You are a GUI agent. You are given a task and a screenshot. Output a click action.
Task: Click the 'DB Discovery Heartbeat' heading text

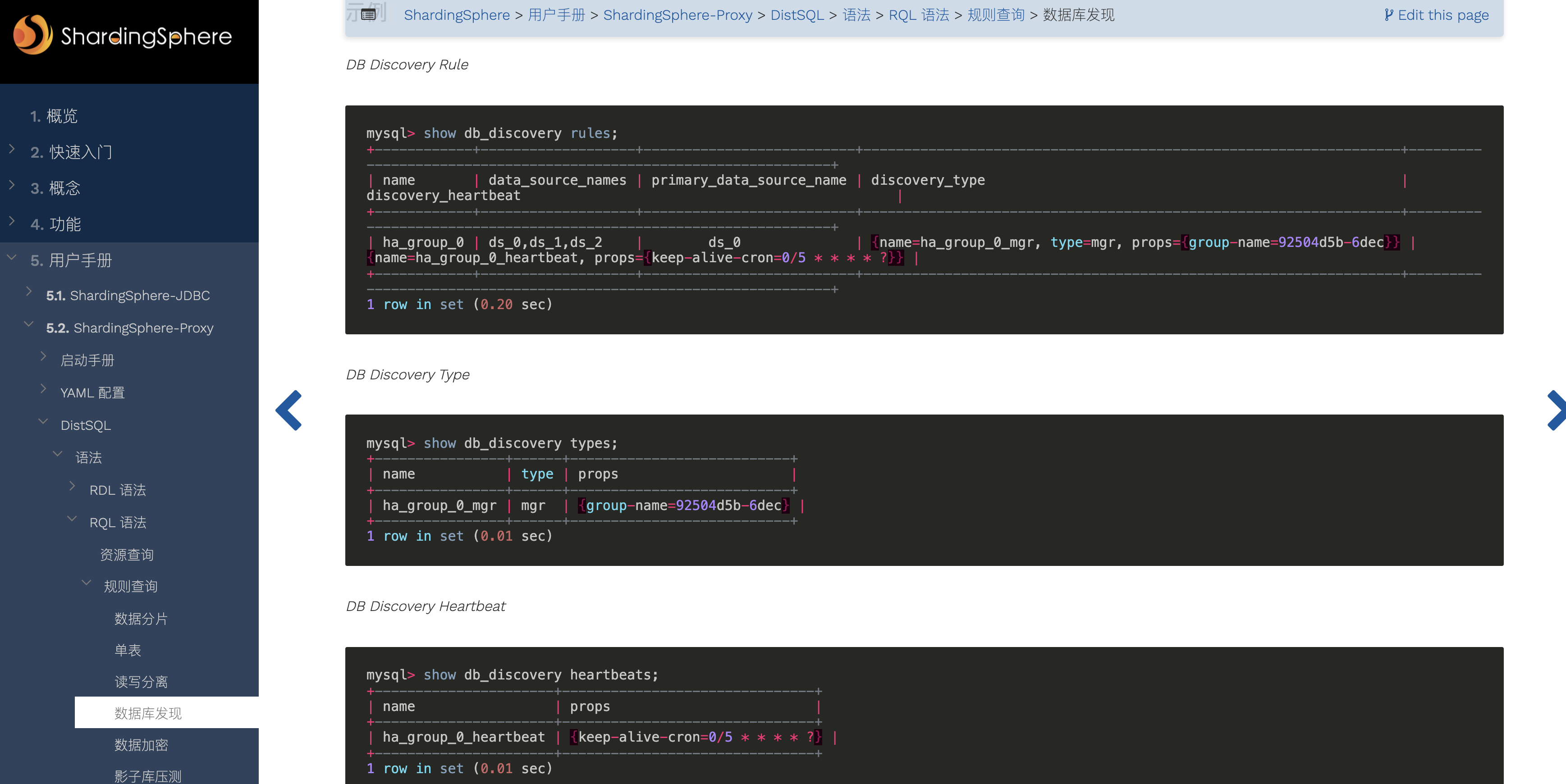pyautogui.click(x=426, y=606)
